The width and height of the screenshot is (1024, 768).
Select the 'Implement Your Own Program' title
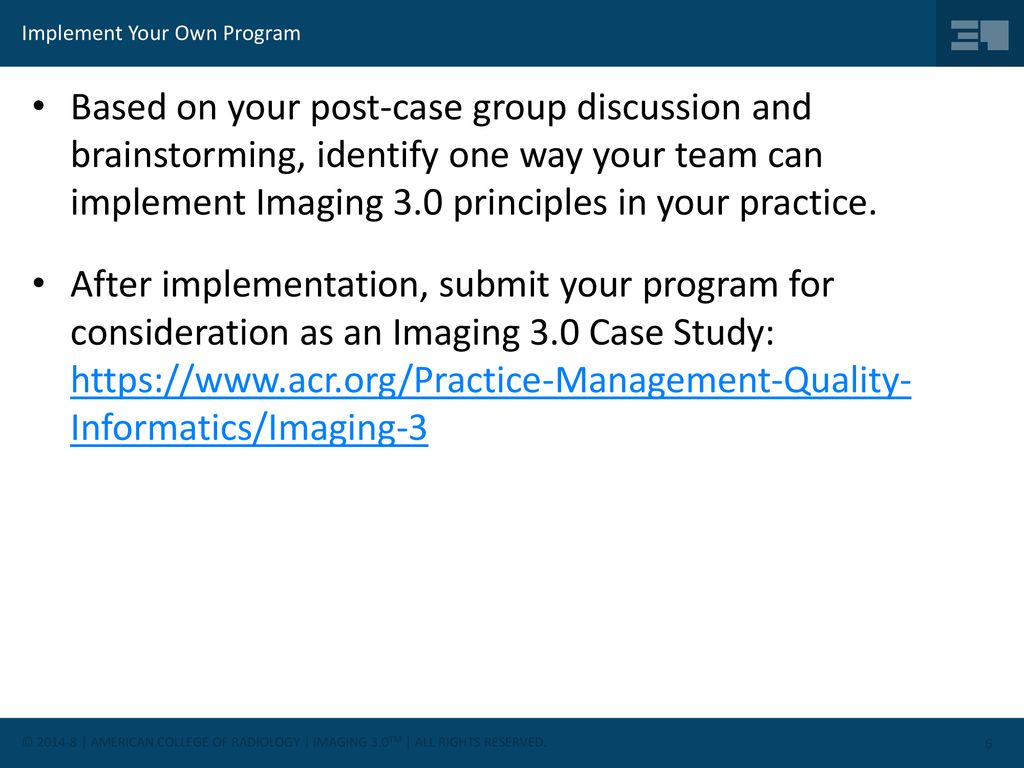pyautogui.click(x=161, y=33)
